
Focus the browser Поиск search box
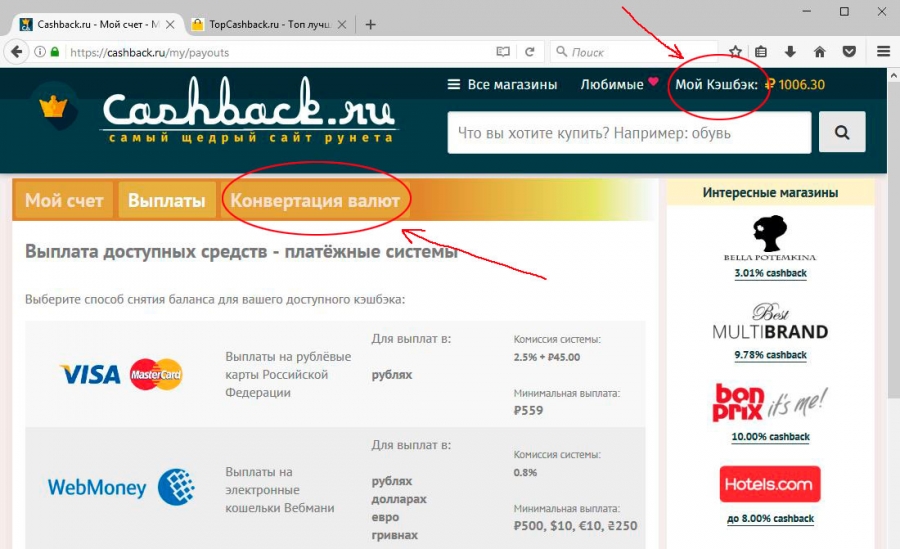pos(634,52)
